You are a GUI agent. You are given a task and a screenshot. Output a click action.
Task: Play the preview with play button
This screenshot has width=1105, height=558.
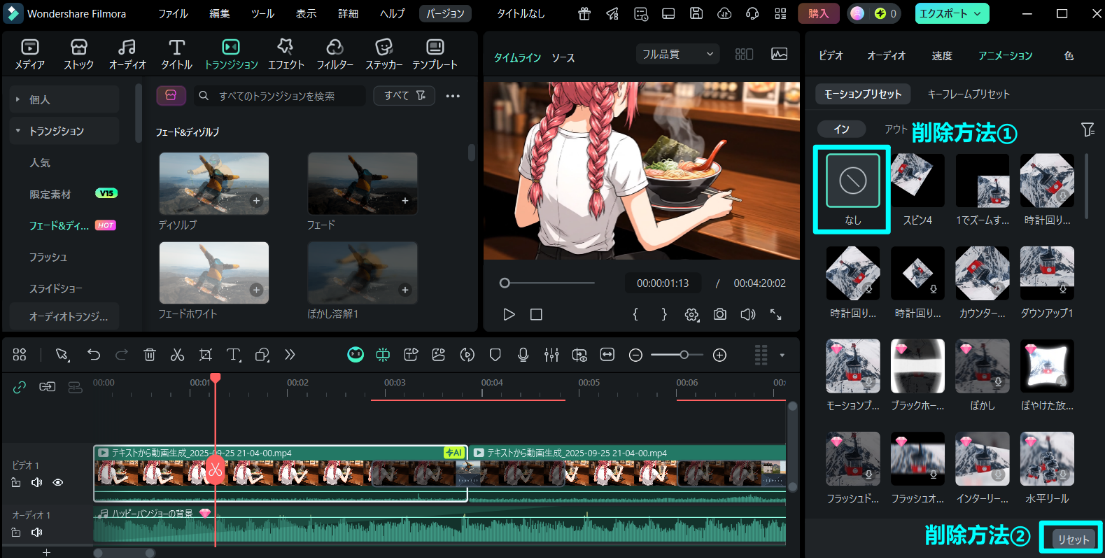click(x=509, y=315)
